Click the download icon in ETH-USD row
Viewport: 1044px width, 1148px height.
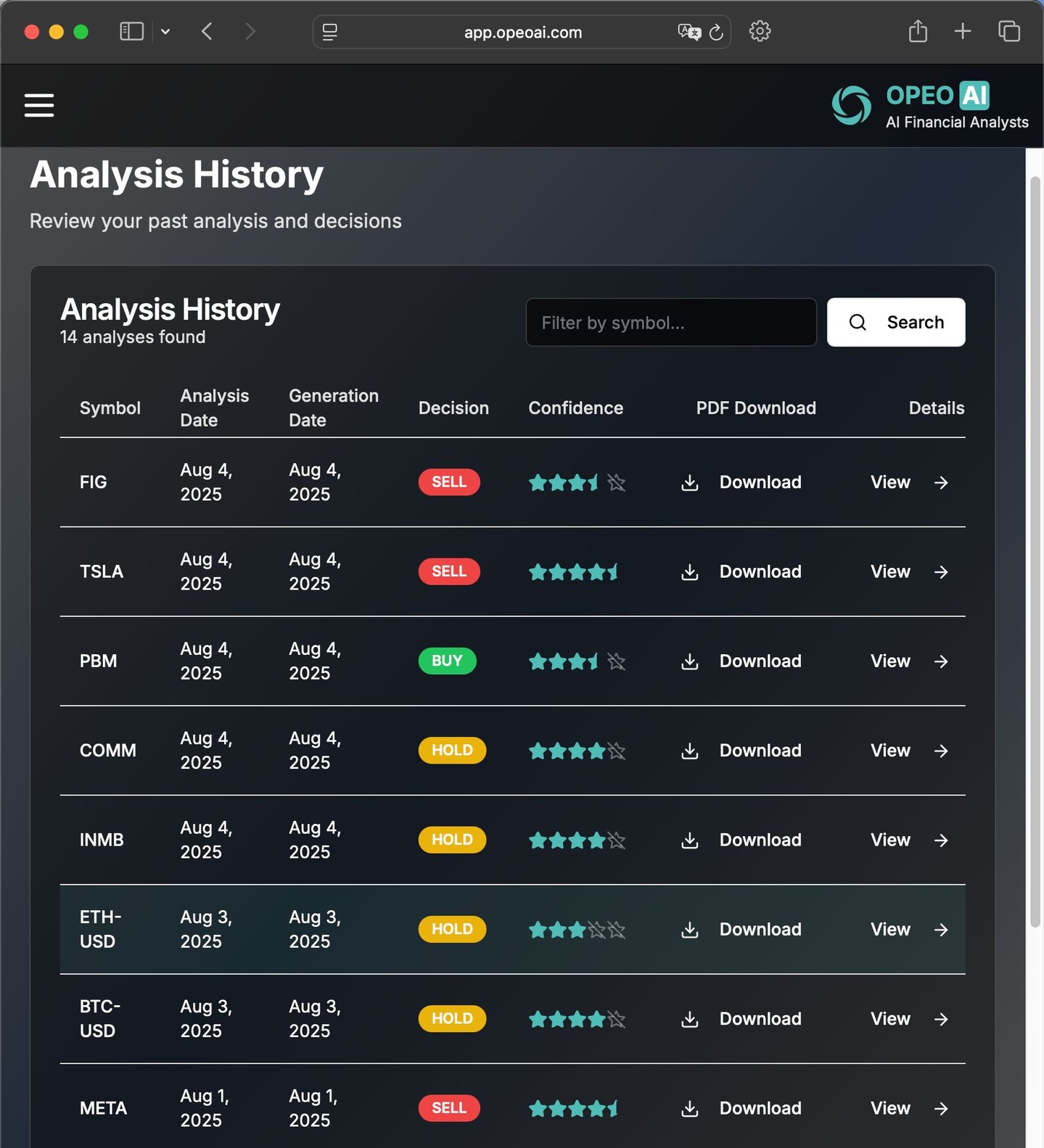tap(690, 930)
